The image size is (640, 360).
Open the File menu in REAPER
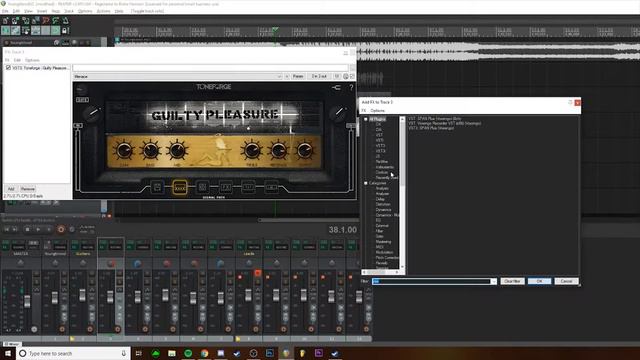pyautogui.click(x=5, y=11)
